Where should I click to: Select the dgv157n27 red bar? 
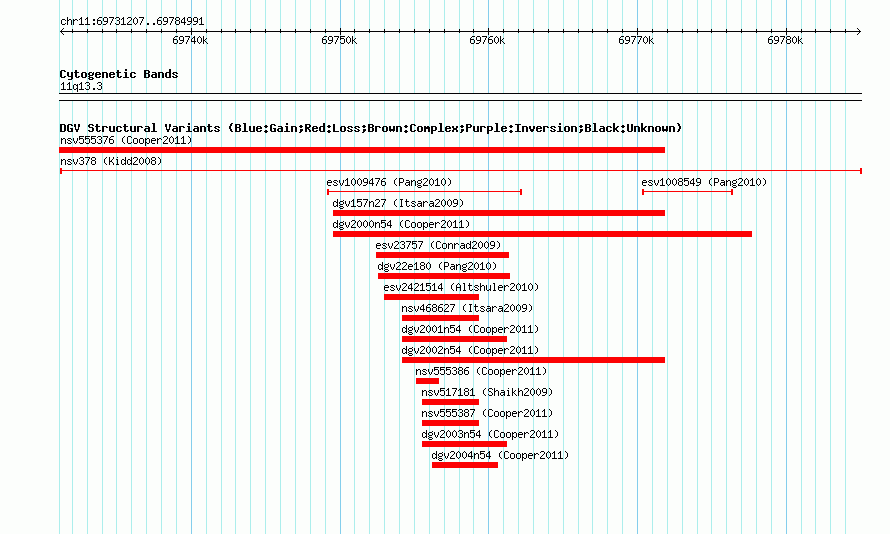coord(499,213)
